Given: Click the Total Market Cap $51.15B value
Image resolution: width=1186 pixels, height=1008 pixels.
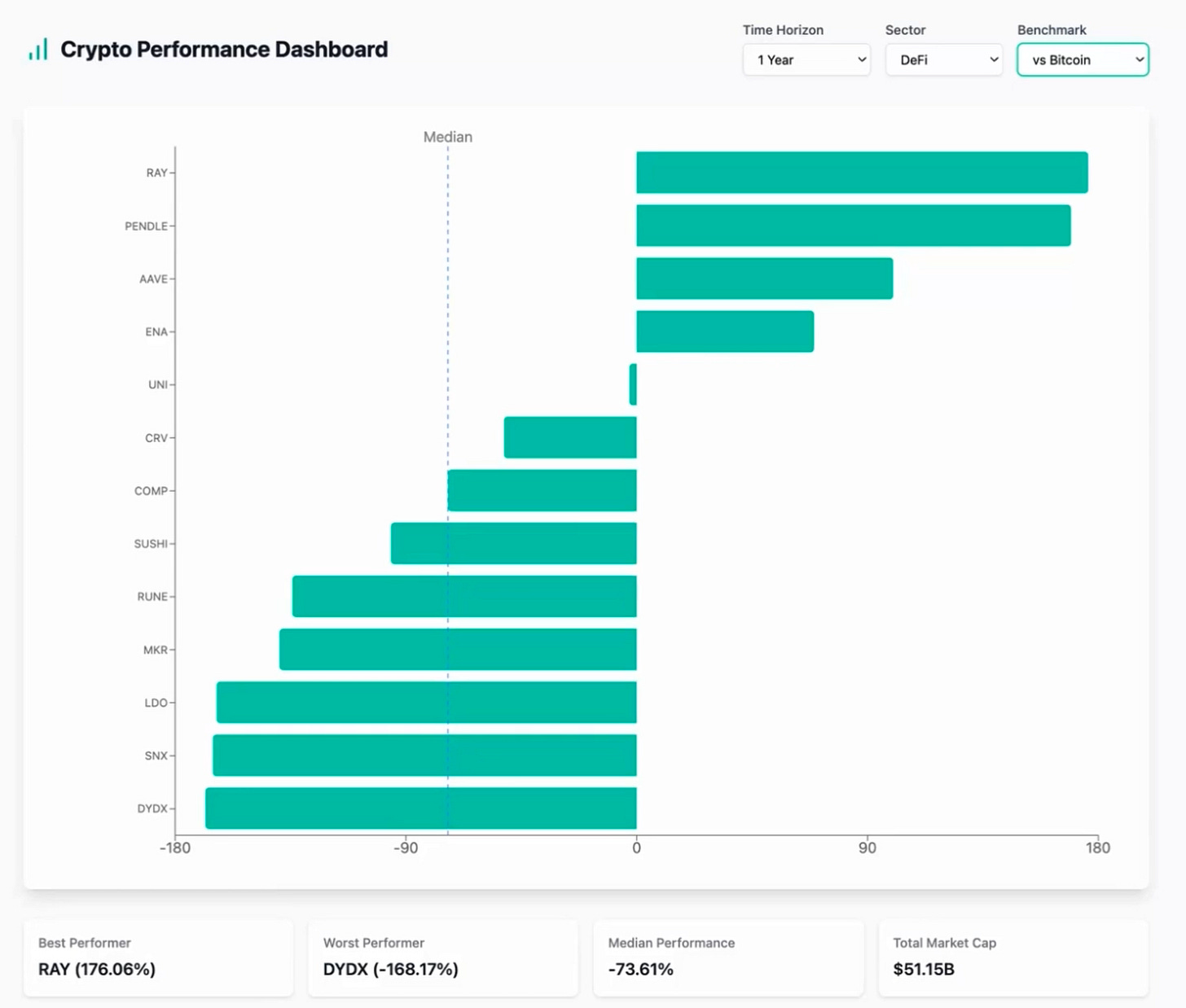Looking at the screenshot, I should [x=924, y=969].
